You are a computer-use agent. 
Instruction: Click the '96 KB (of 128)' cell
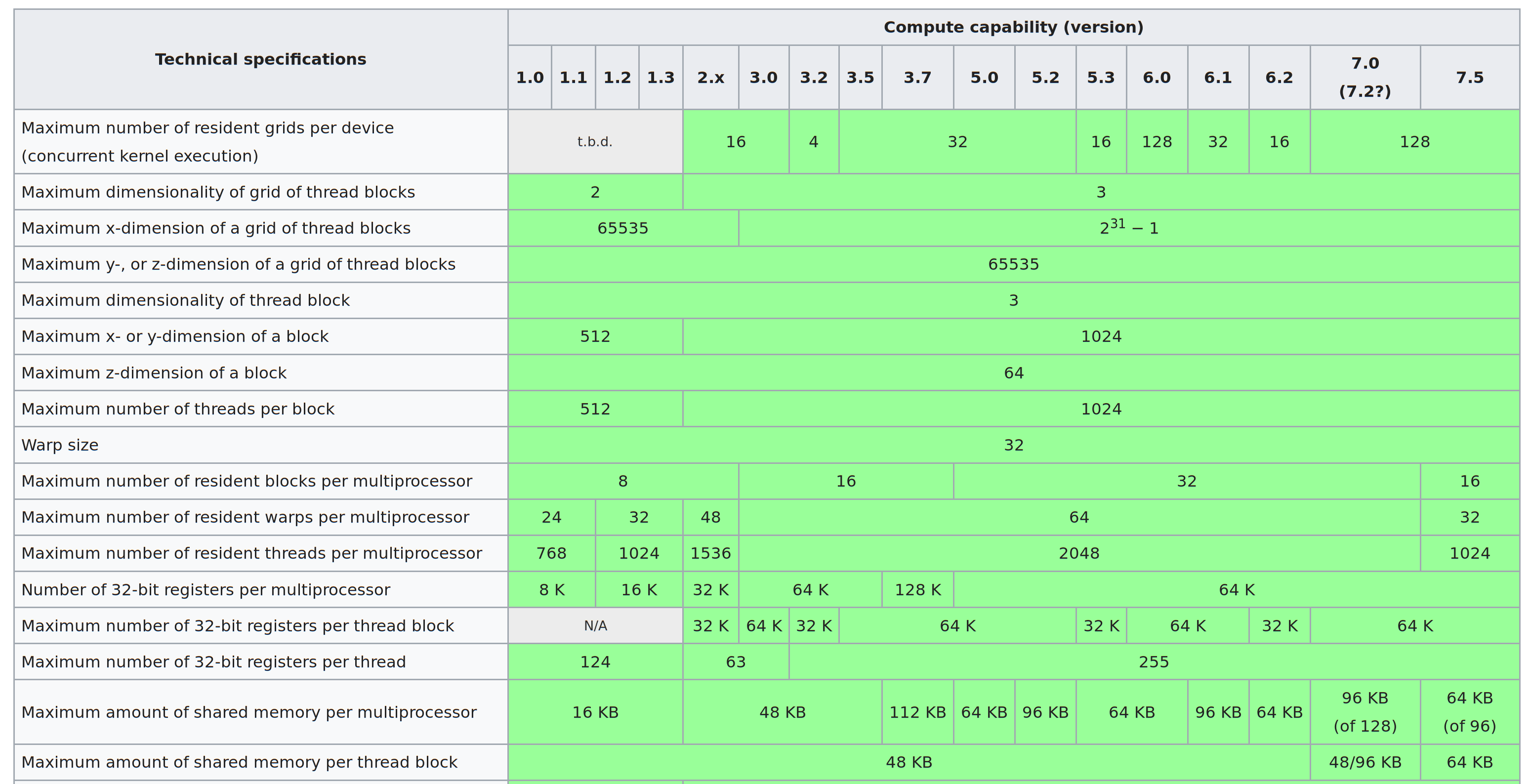pos(1364,711)
